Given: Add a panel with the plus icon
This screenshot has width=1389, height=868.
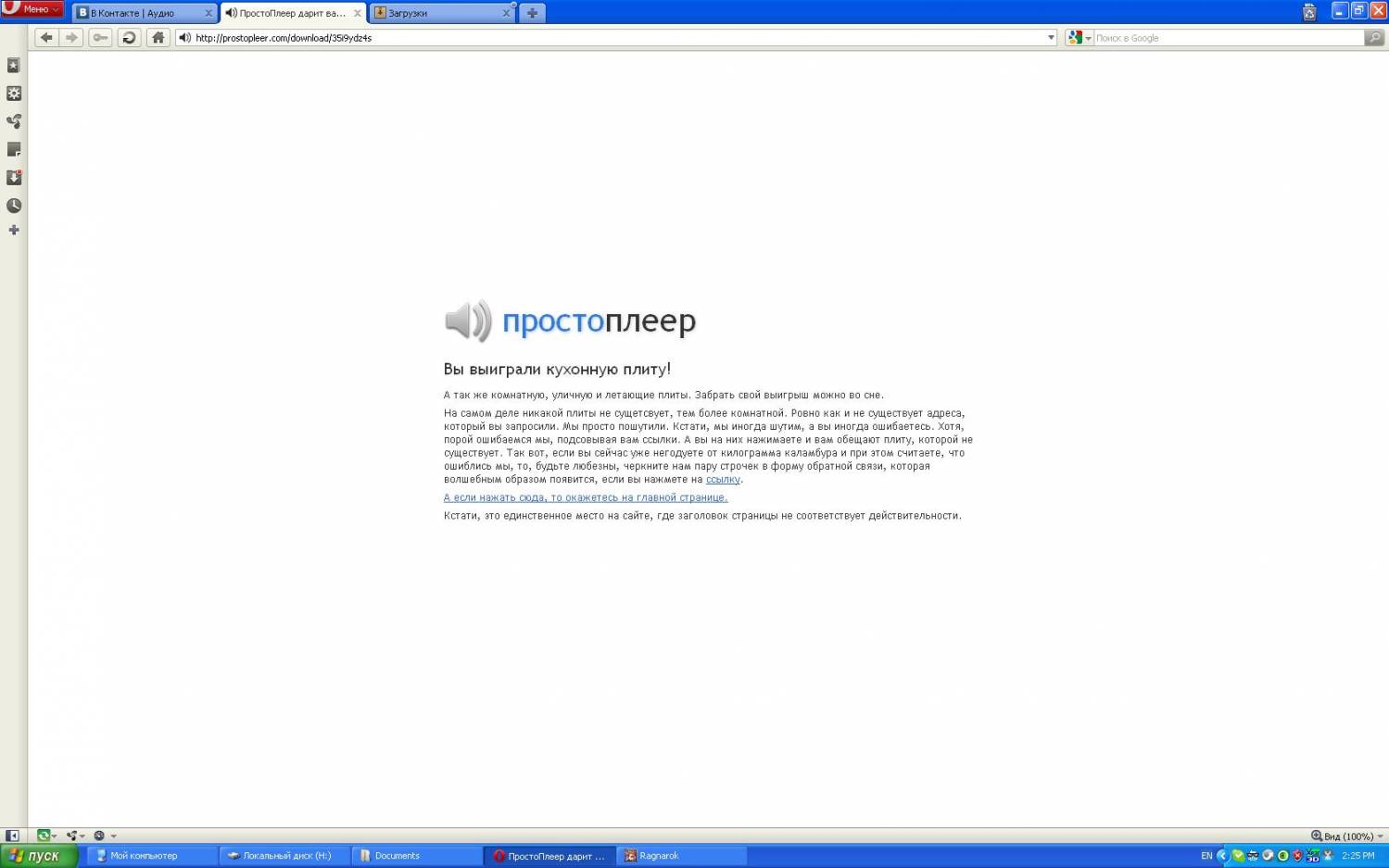Looking at the screenshot, I should (13, 230).
